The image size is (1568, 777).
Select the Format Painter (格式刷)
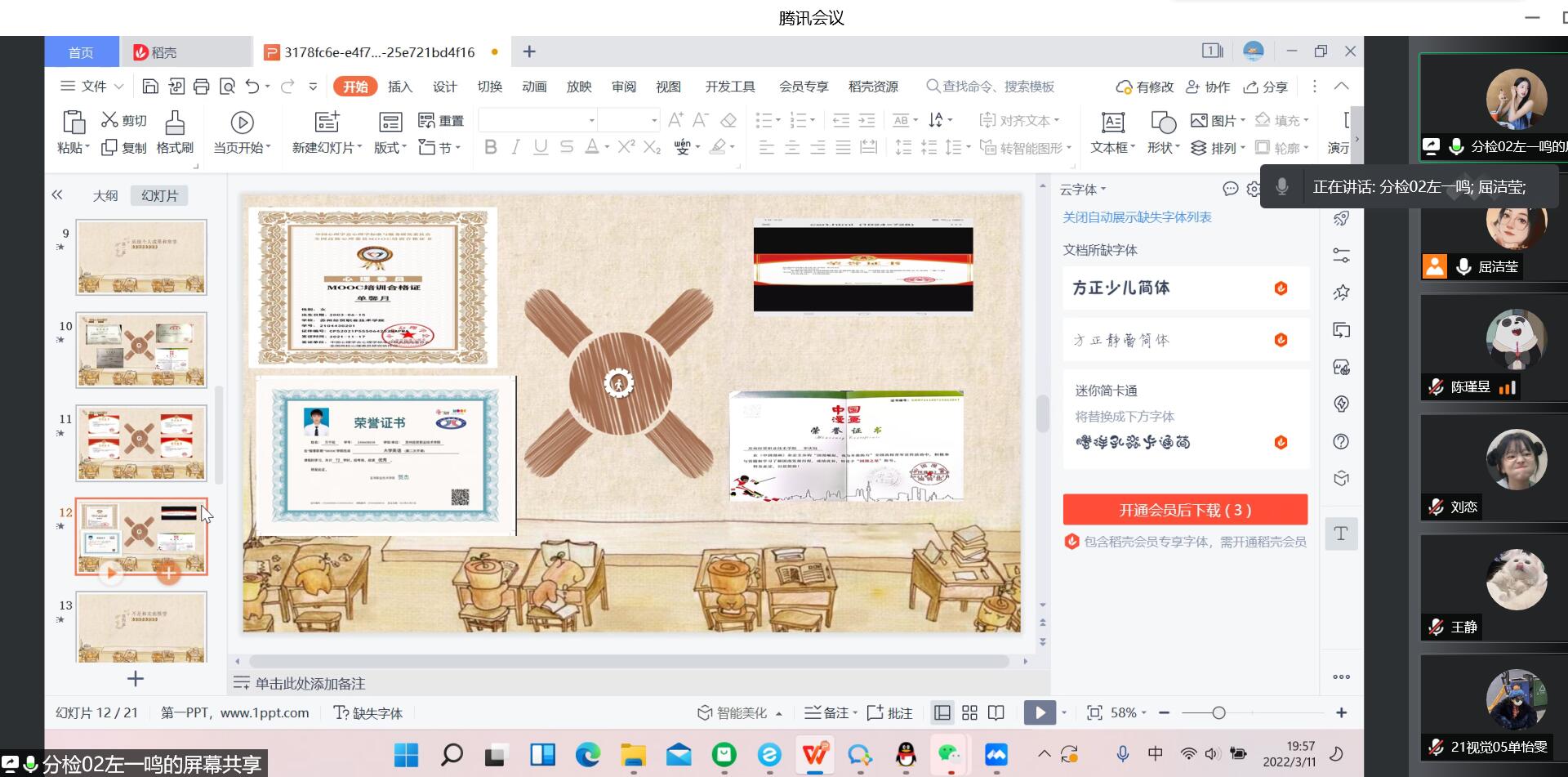point(175,133)
